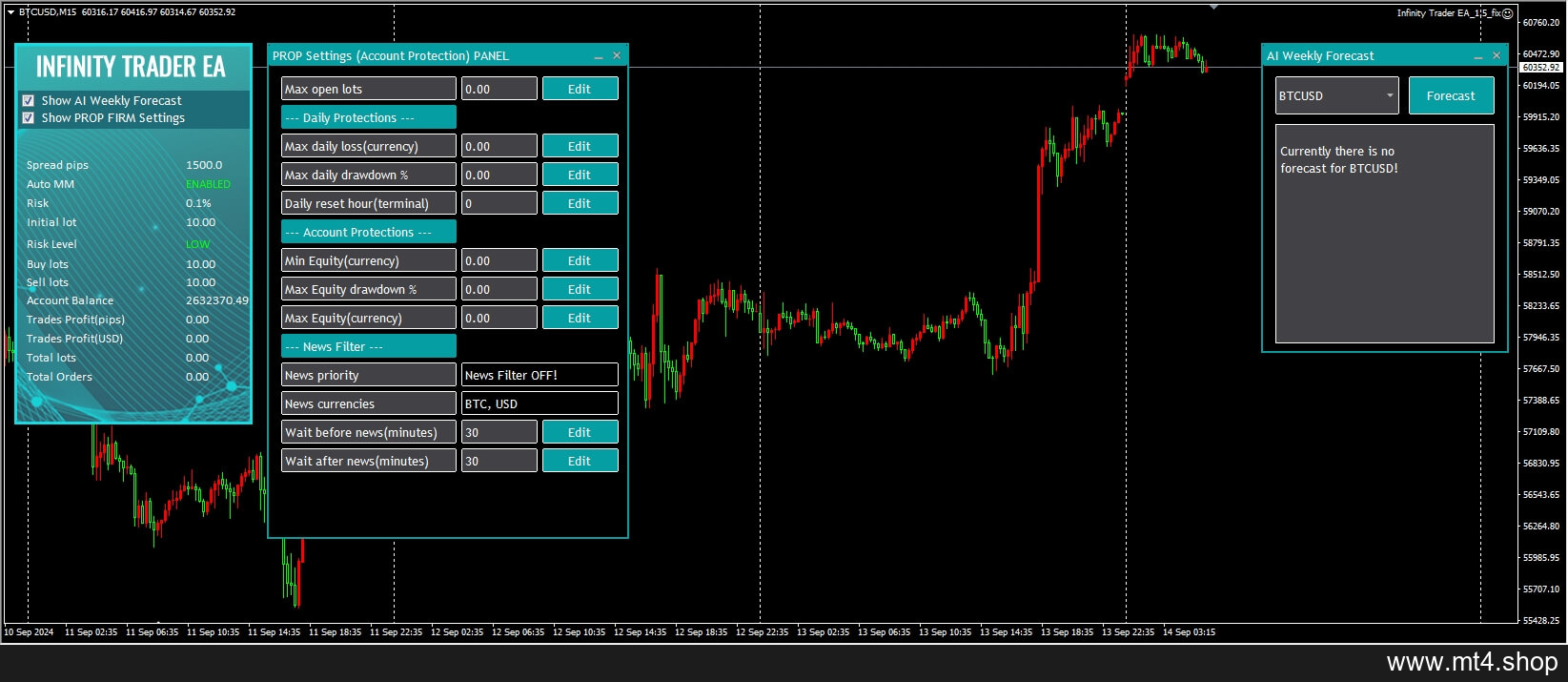Click the Risk value 0.1%
This screenshot has height=682, width=1568.
pyautogui.click(x=198, y=203)
